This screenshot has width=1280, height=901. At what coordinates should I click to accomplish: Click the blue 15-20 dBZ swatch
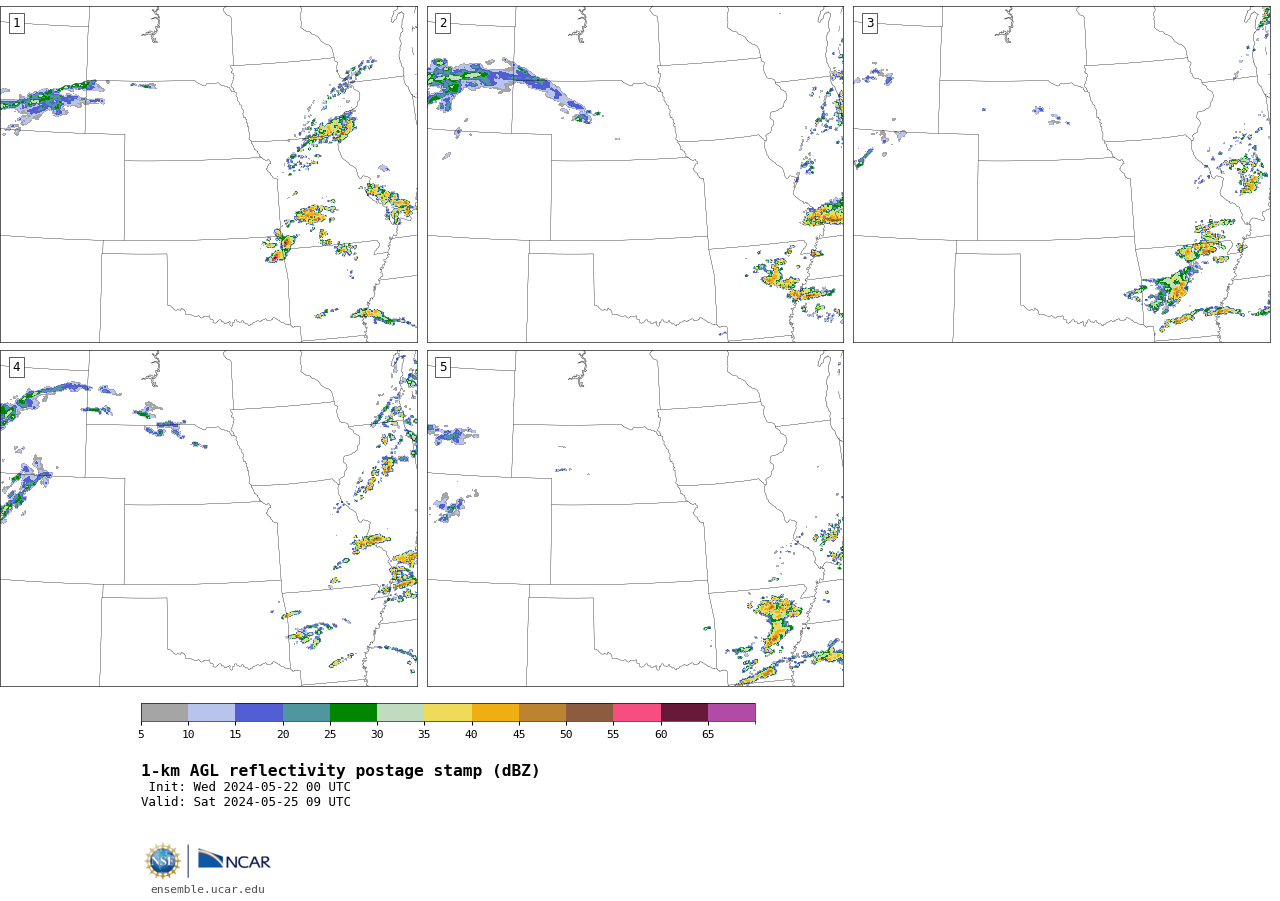pos(259,713)
